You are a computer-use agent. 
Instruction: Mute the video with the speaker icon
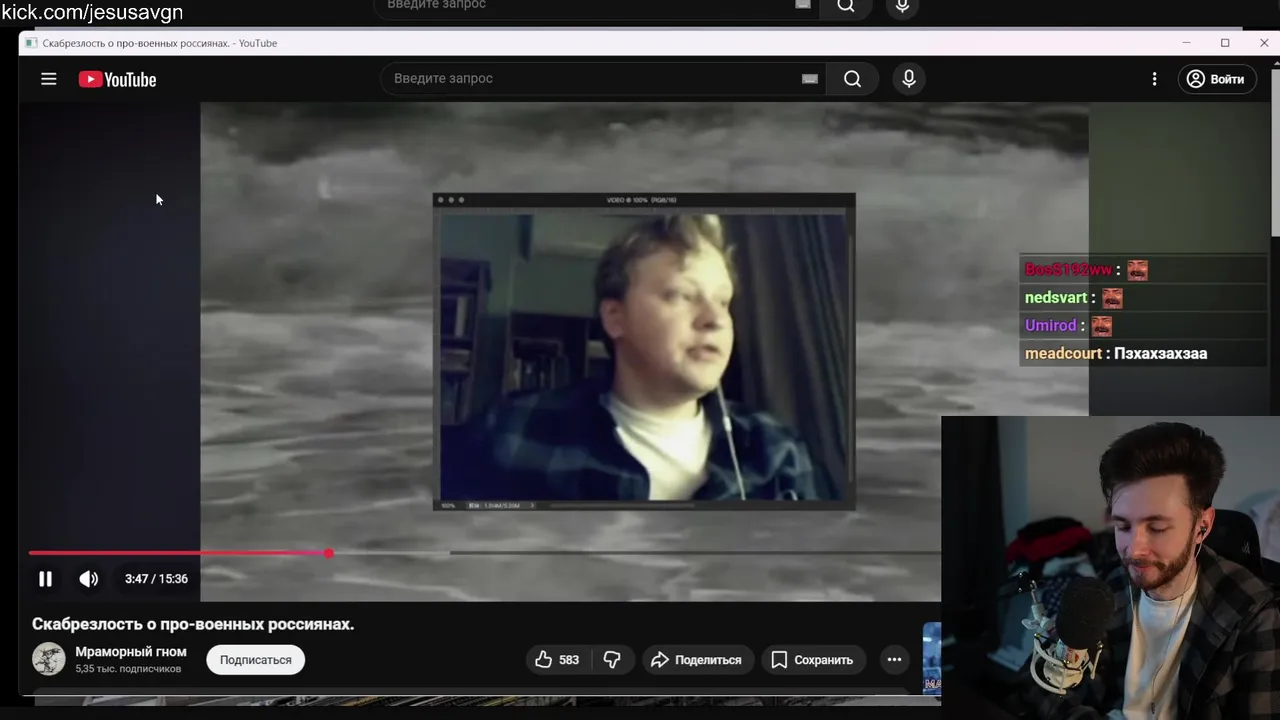click(x=89, y=579)
